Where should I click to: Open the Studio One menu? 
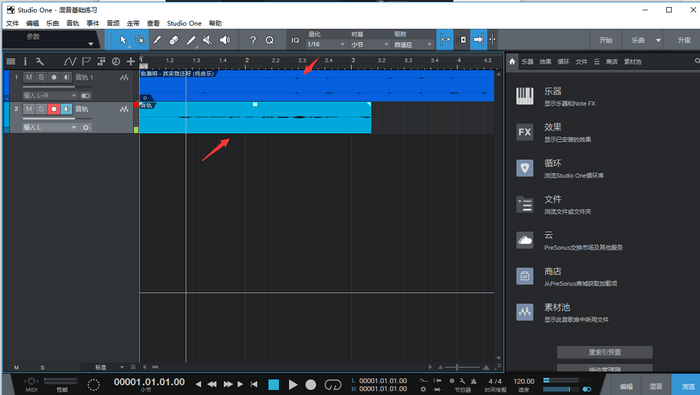tap(184, 23)
